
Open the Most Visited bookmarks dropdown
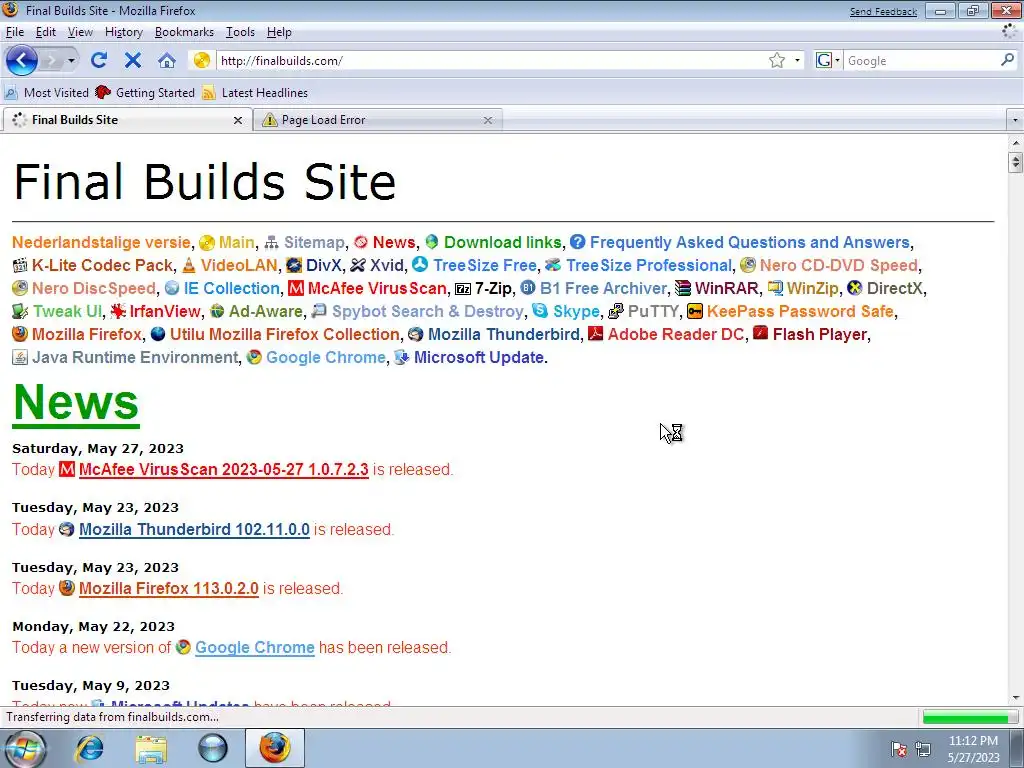47,93
